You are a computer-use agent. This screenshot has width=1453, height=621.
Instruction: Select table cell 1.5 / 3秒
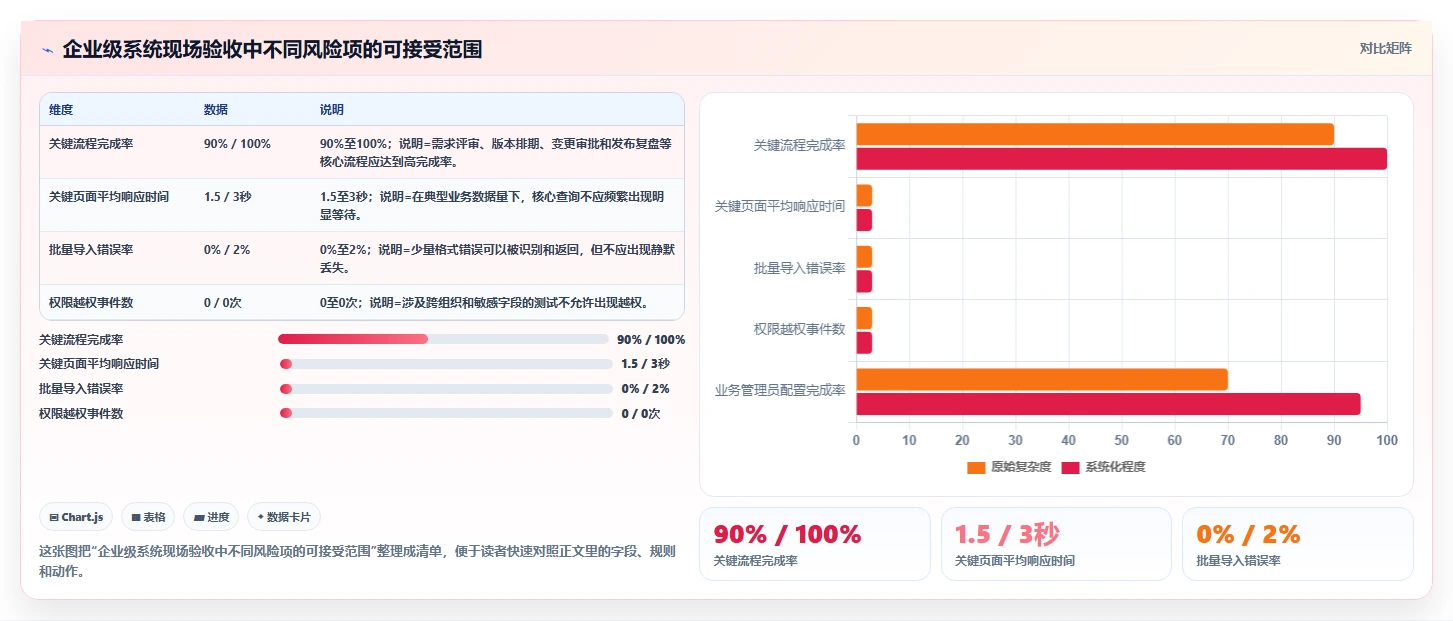pos(227,197)
